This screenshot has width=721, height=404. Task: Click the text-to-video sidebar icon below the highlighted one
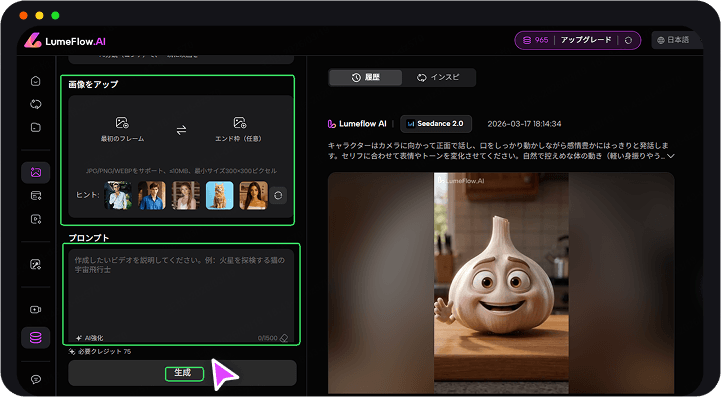[35, 196]
